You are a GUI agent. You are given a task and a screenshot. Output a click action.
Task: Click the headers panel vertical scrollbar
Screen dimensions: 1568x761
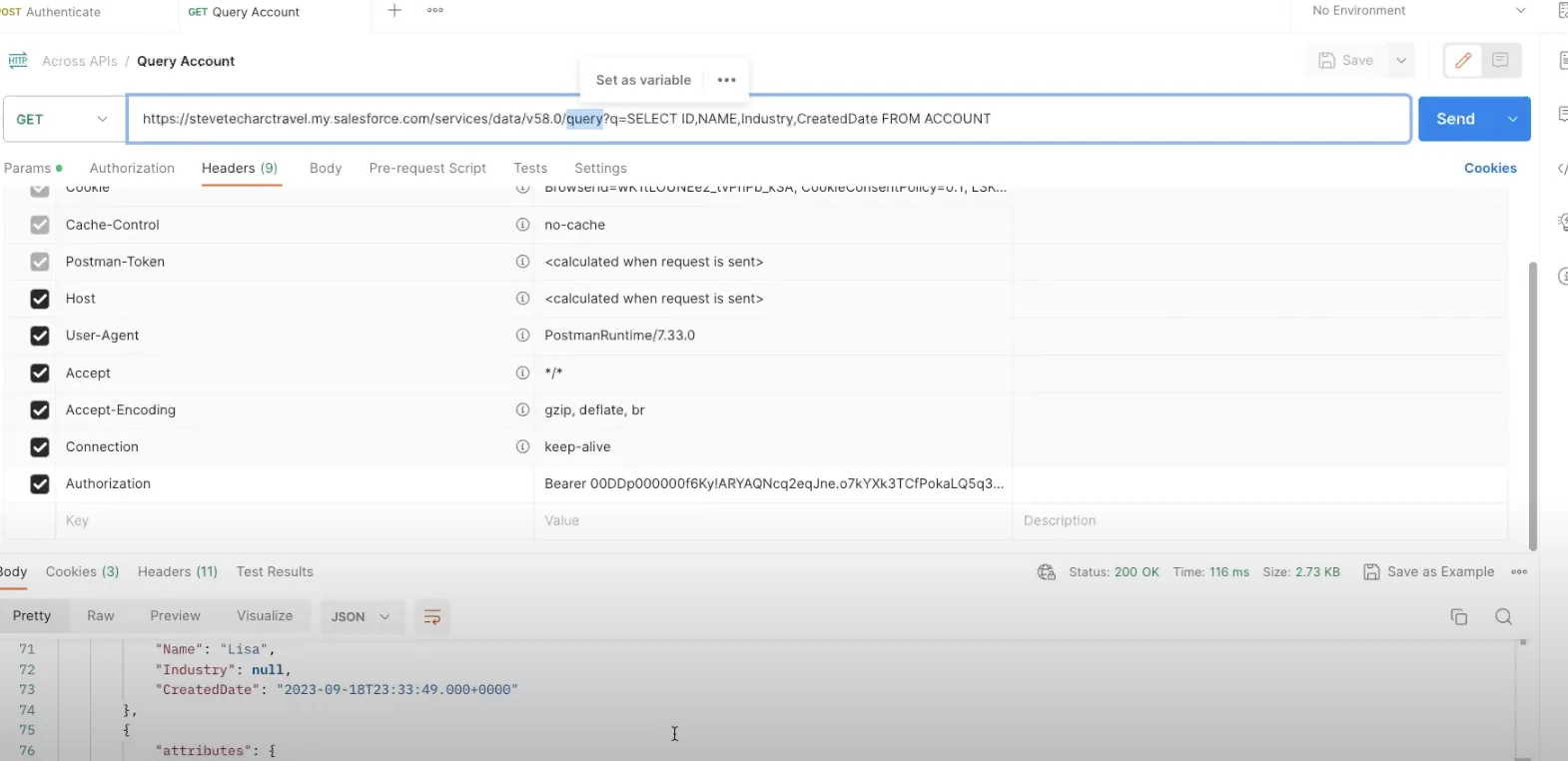pos(1533,405)
